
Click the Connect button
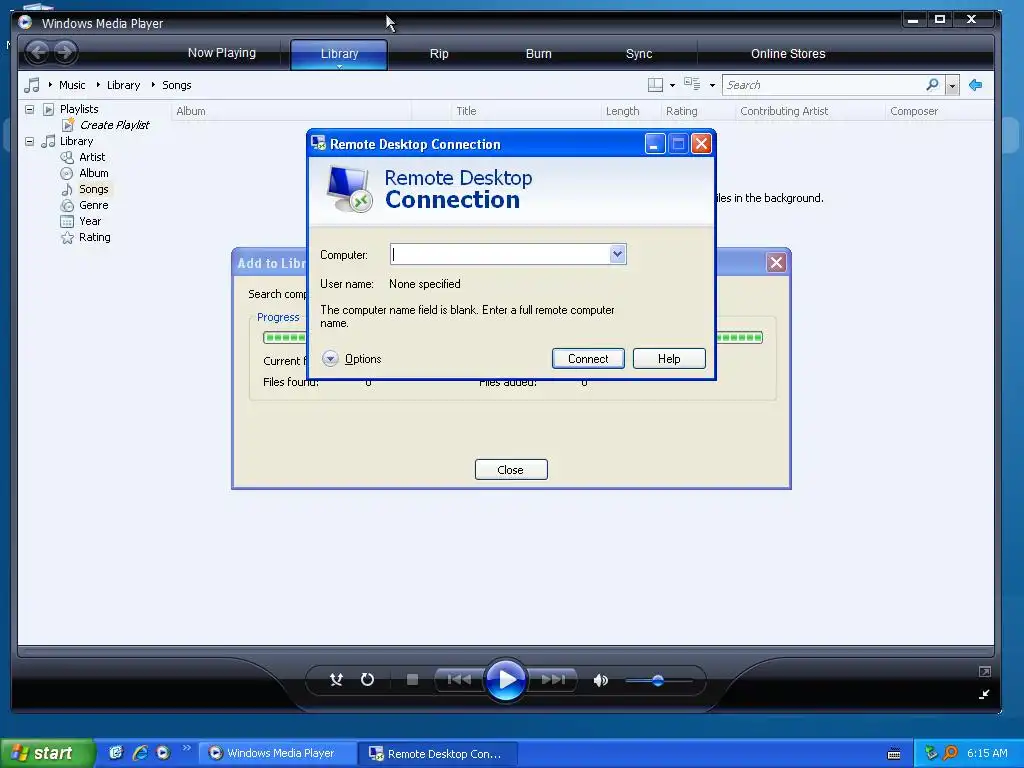[x=588, y=359]
